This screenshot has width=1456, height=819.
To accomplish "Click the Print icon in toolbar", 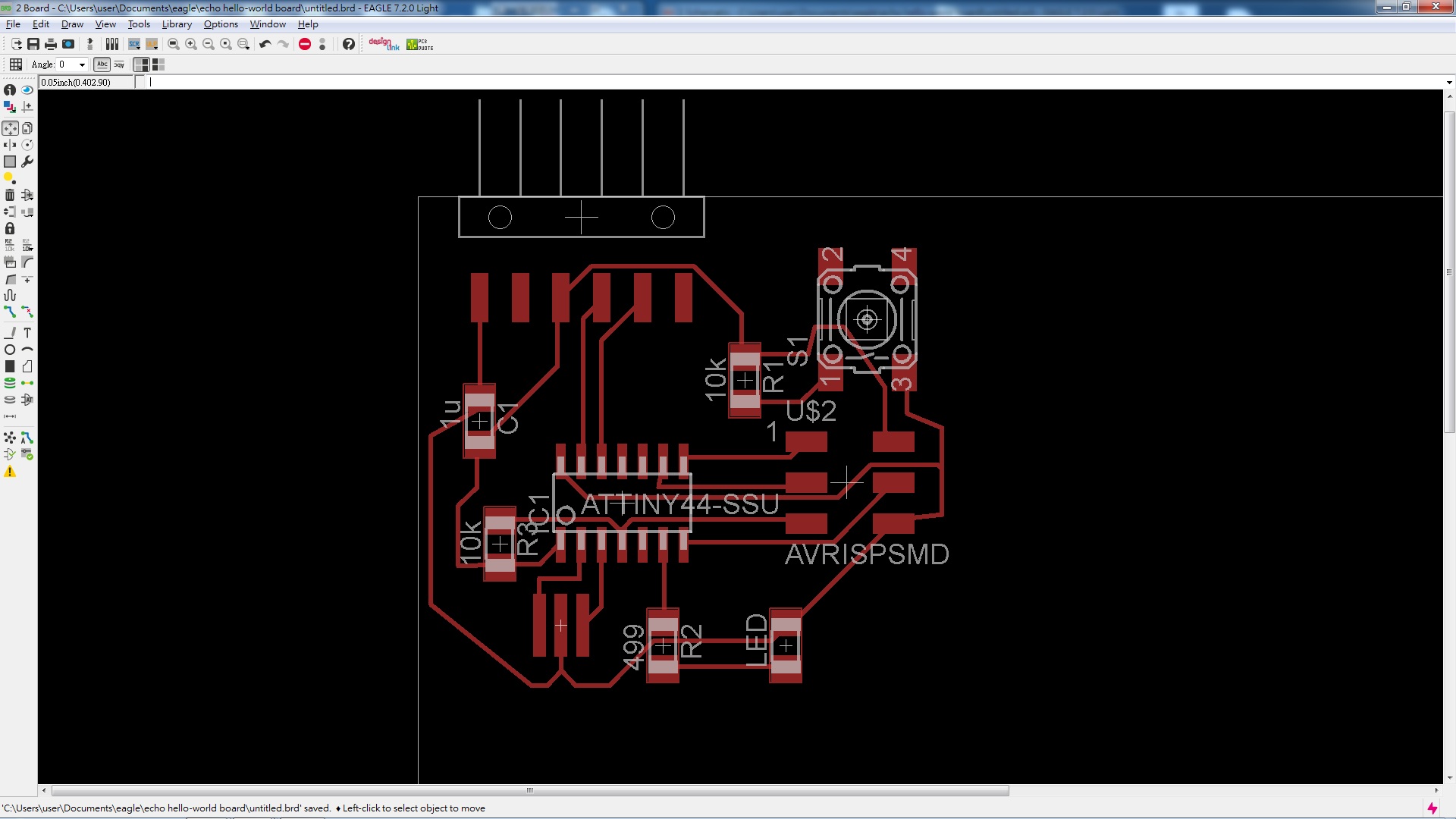I will pyautogui.click(x=51, y=44).
